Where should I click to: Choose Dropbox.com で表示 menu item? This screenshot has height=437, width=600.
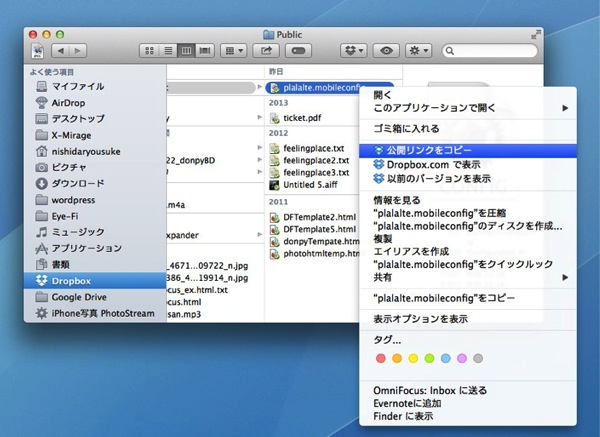coord(468,165)
